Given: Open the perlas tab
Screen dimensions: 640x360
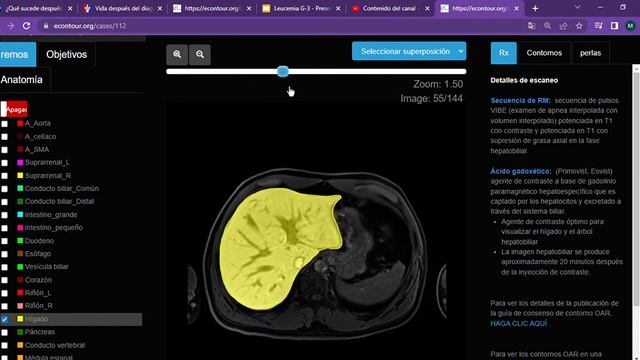Looking at the screenshot, I should tap(590, 53).
